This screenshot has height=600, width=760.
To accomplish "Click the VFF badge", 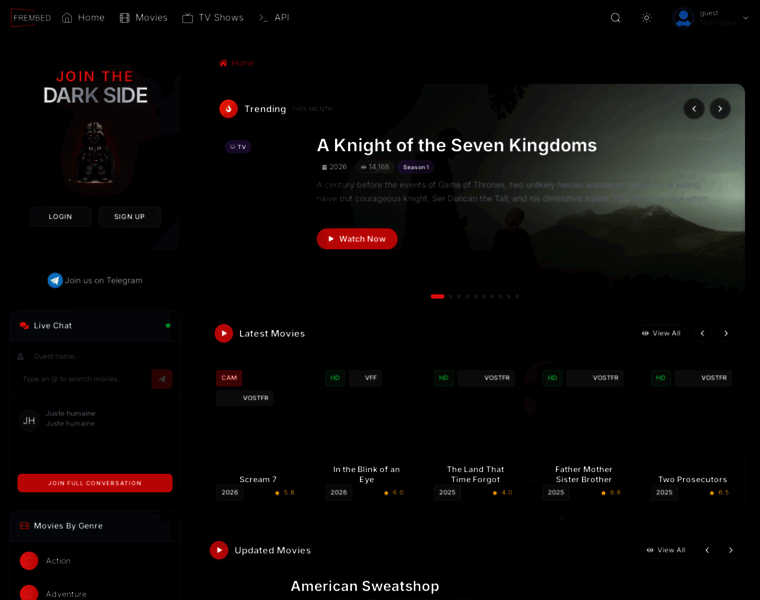I will 365,378.
